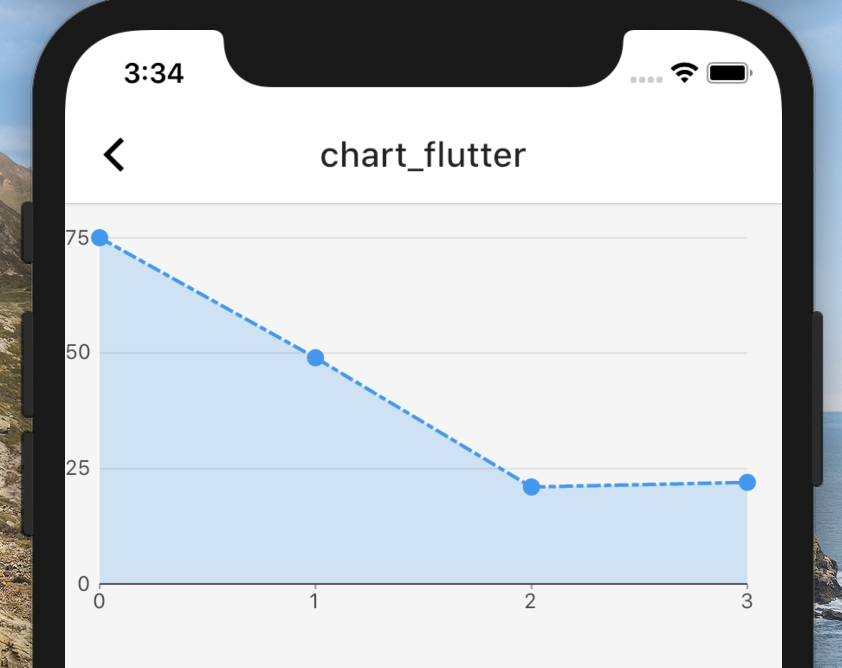Select the data point above x-axis label 1

coord(315,356)
